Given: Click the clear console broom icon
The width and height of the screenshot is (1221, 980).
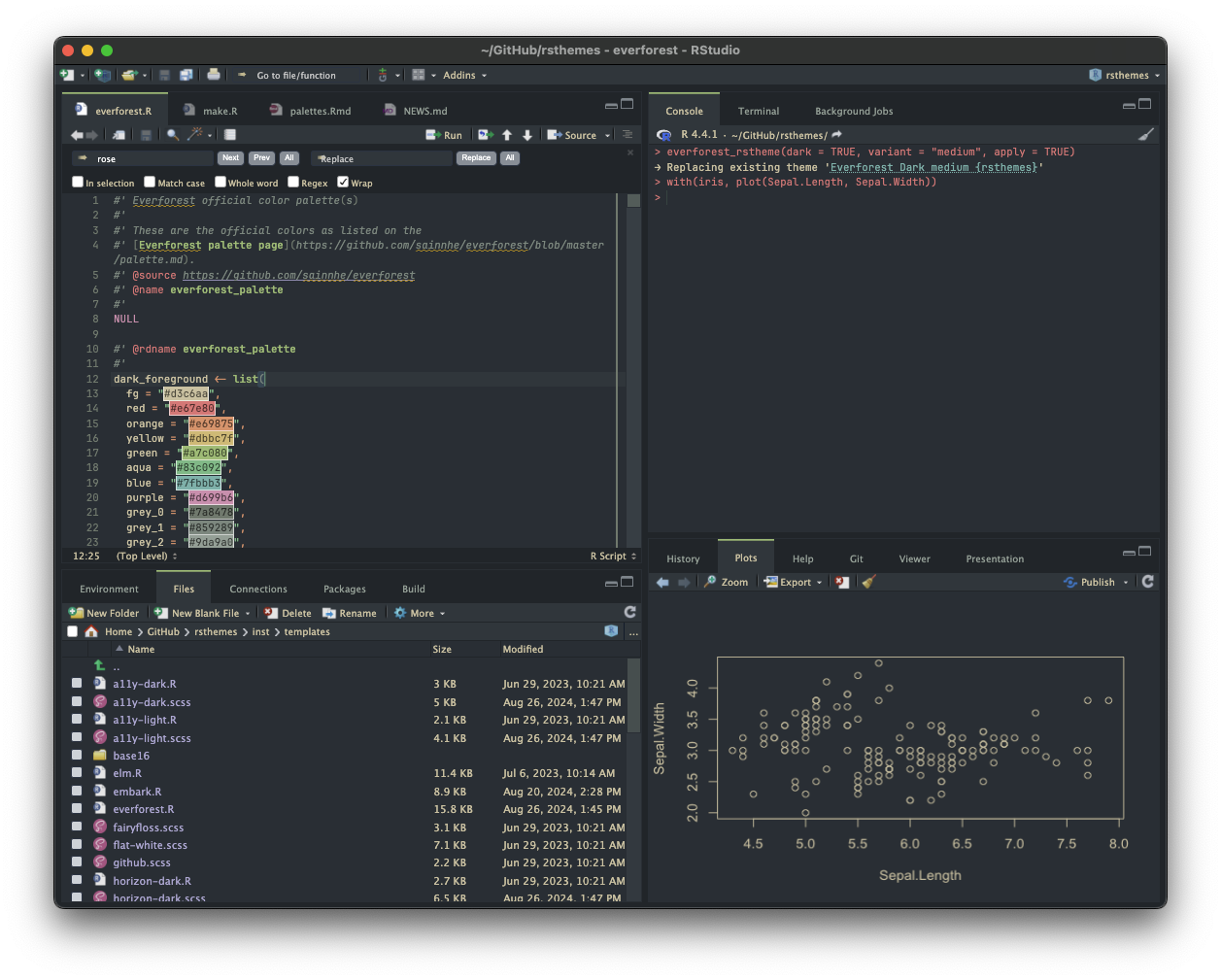Looking at the screenshot, I should [1145, 135].
